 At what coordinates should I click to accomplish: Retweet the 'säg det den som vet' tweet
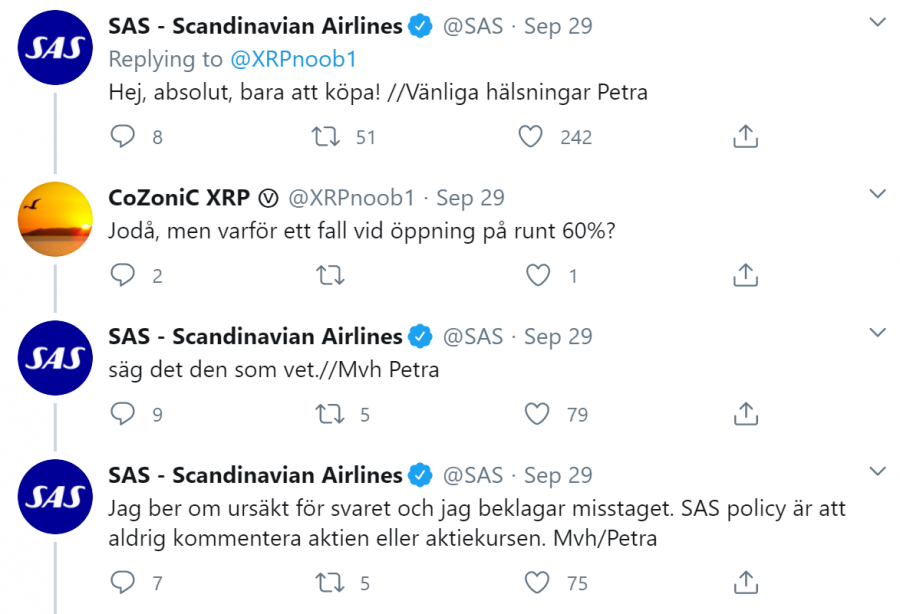point(327,413)
